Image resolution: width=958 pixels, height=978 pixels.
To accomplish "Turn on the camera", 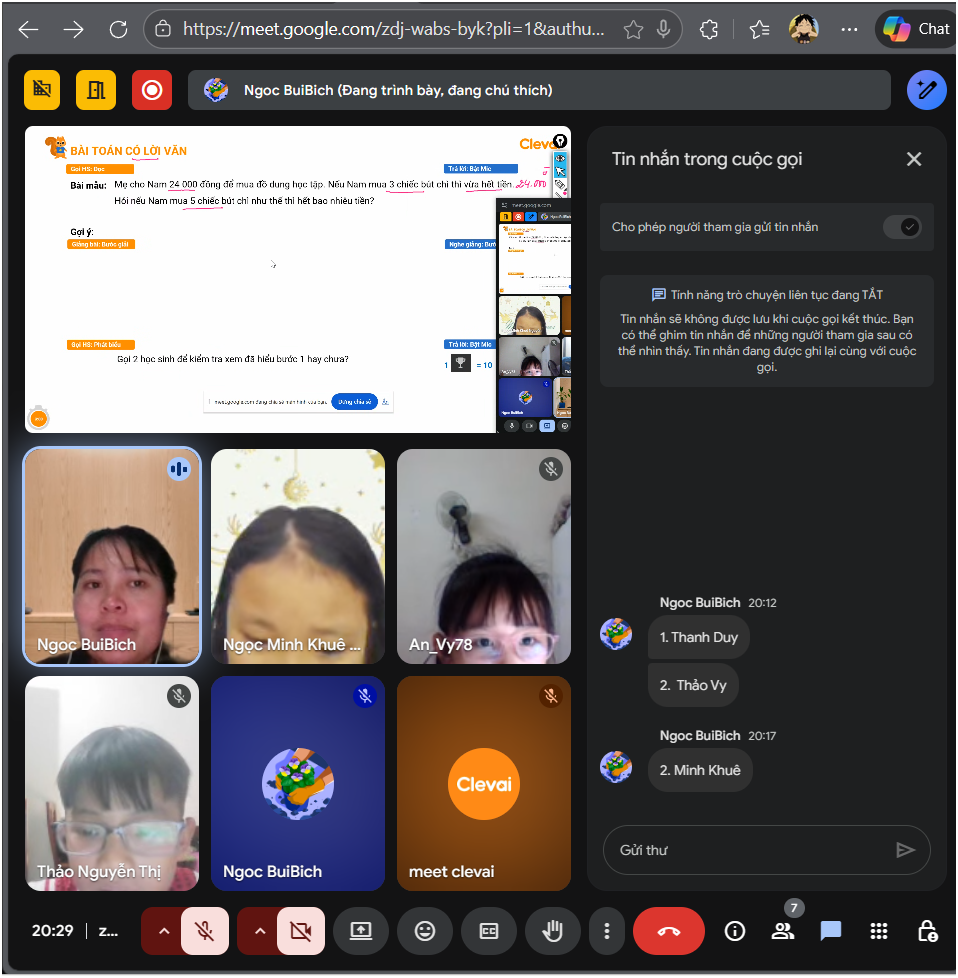I will [x=301, y=931].
